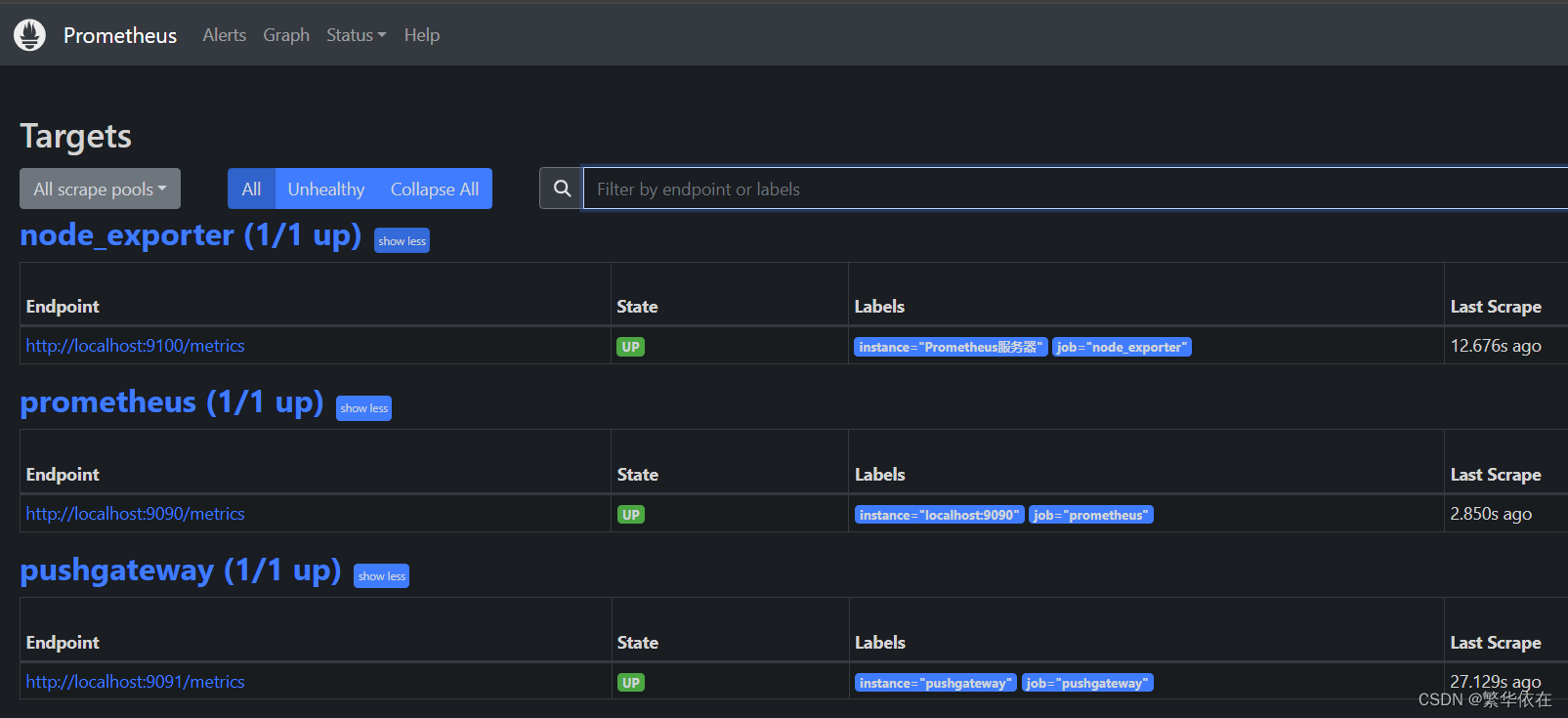Click the Labels header in prometheus table
Viewport: 1568px width, 718px height.
point(880,475)
